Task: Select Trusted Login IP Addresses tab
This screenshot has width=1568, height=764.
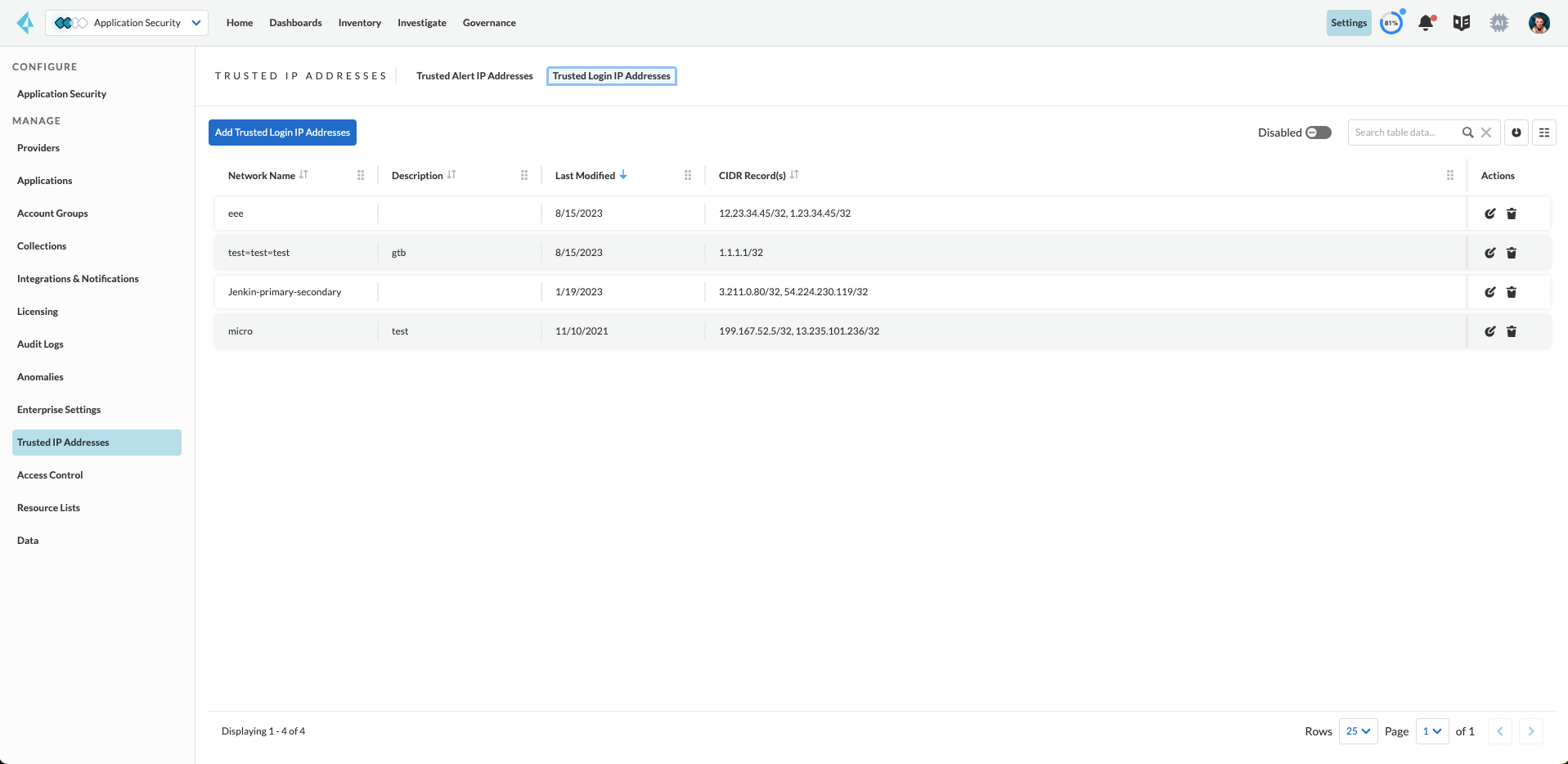Action: (612, 76)
